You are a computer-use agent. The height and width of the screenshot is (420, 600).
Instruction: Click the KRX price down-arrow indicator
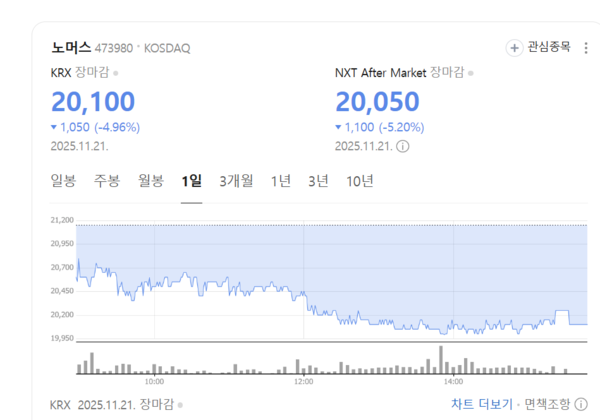[x=53, y=127]
